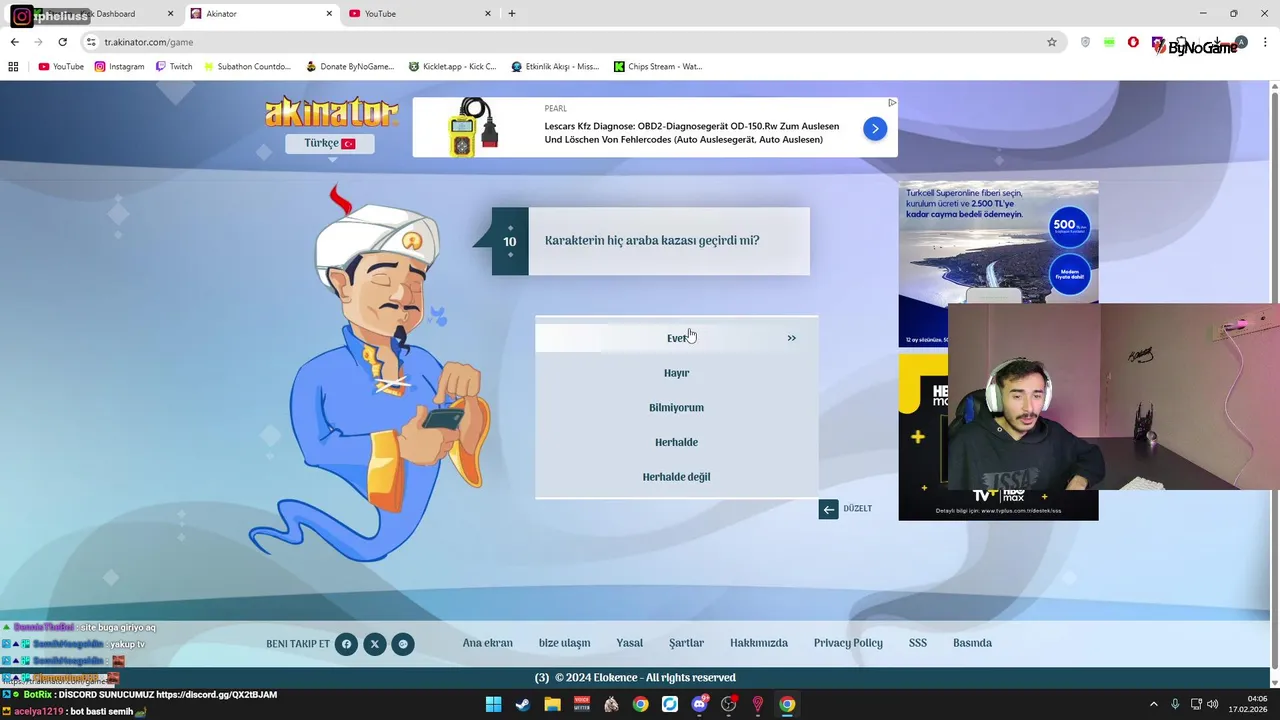1280x720 pixels.
Task: Open Steam from the taskbar
Action: [522, 704]
